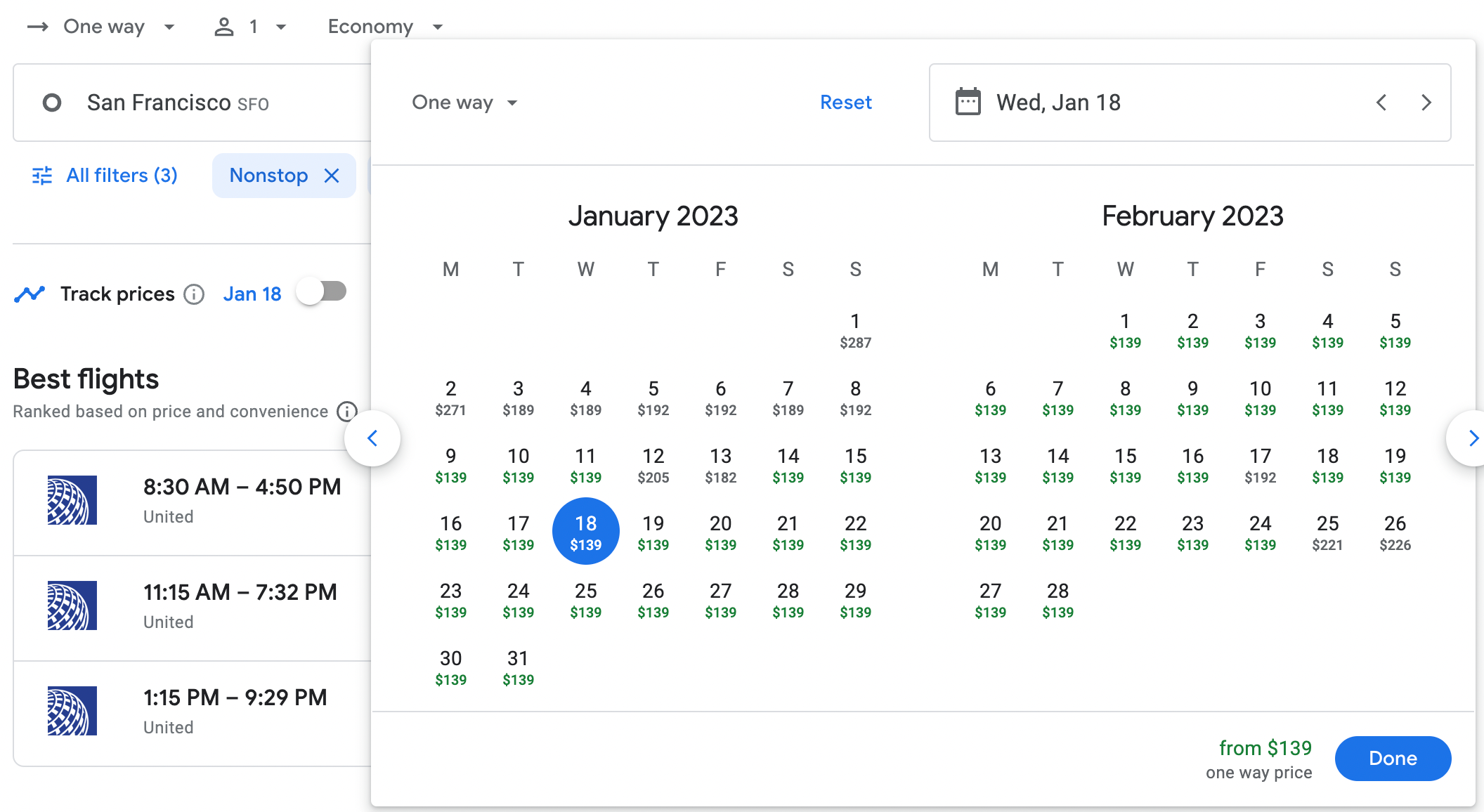Remove the Nonstop filter chip
This screenshot has width=1484, height=812.
[332, 176]
